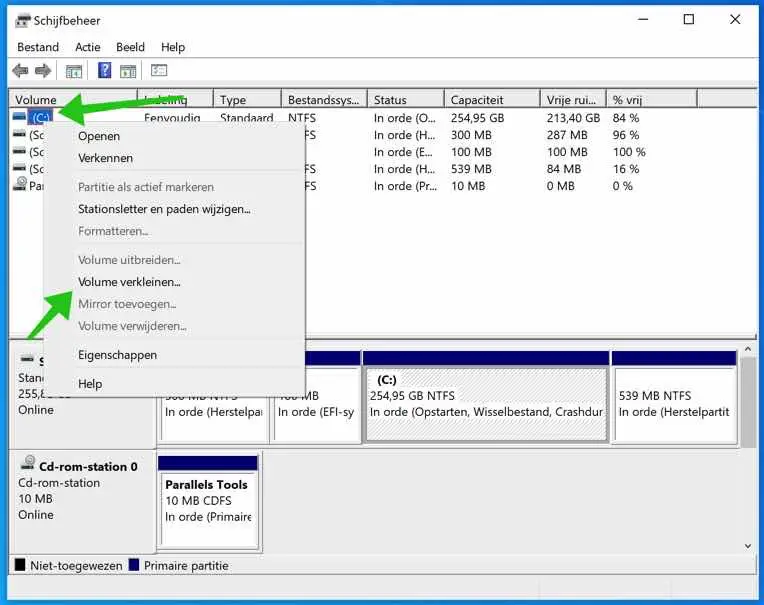Viewport: 764px width, 605px height.
Task: Sort by Status column header
Action: [x=406, y=99]
